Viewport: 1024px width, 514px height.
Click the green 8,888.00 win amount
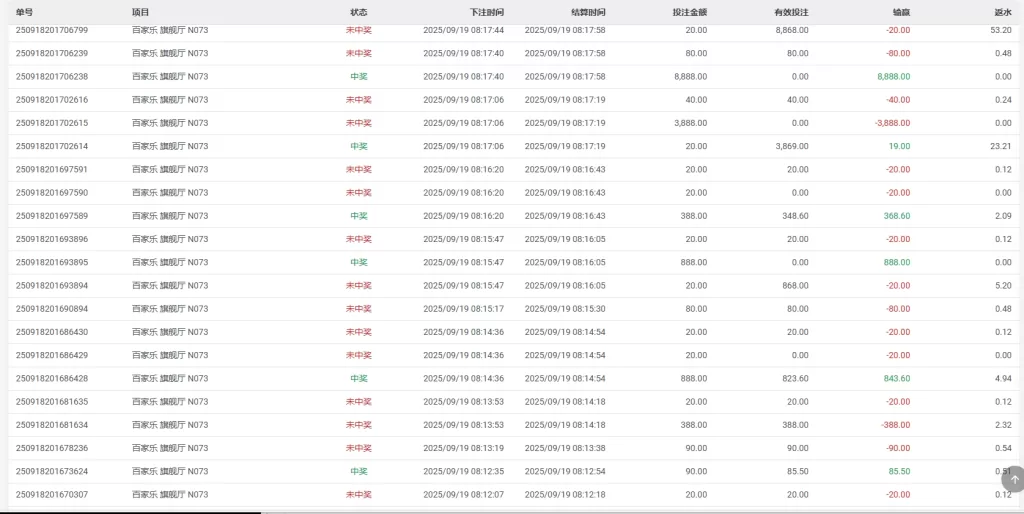click(893, 77)
